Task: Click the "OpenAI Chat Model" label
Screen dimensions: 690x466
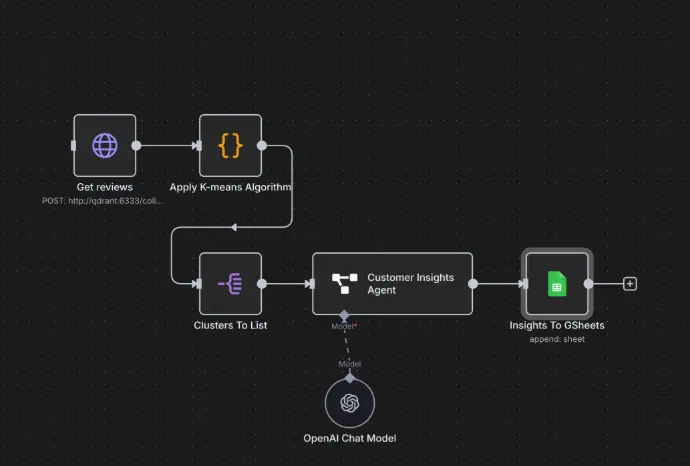Action: (x=350, y=438)
